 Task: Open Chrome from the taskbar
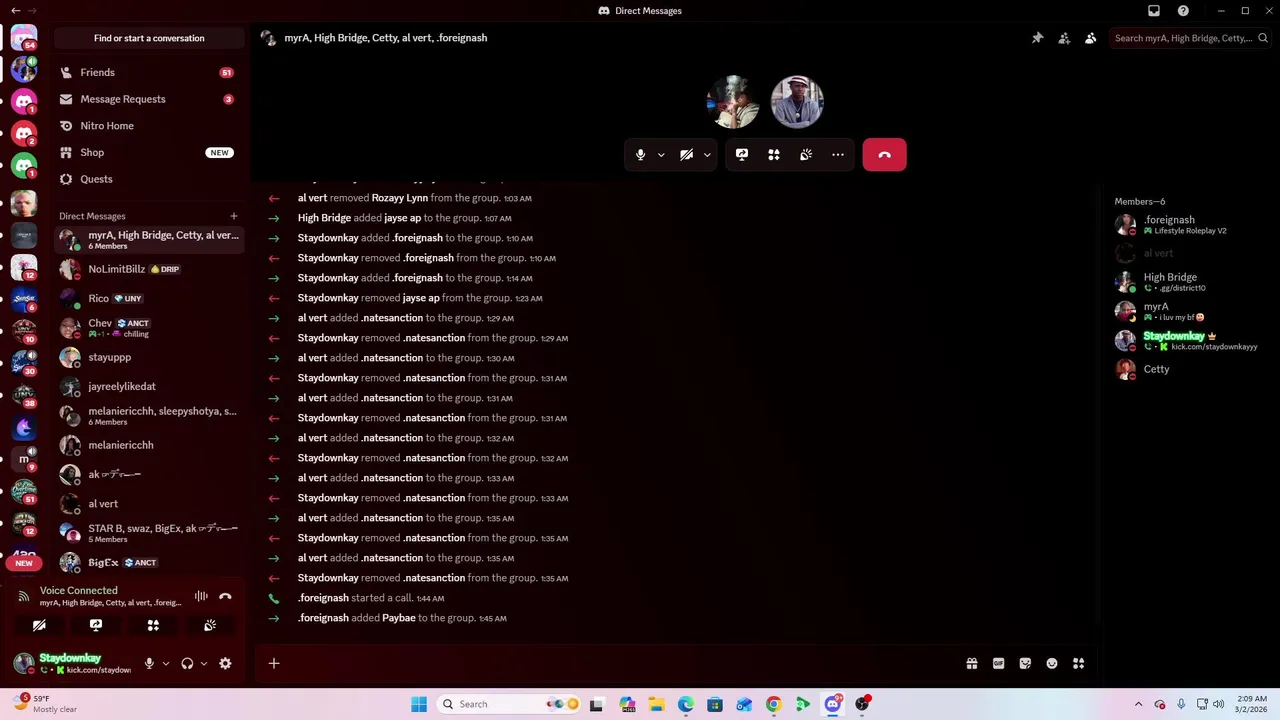tap(773, 704)
